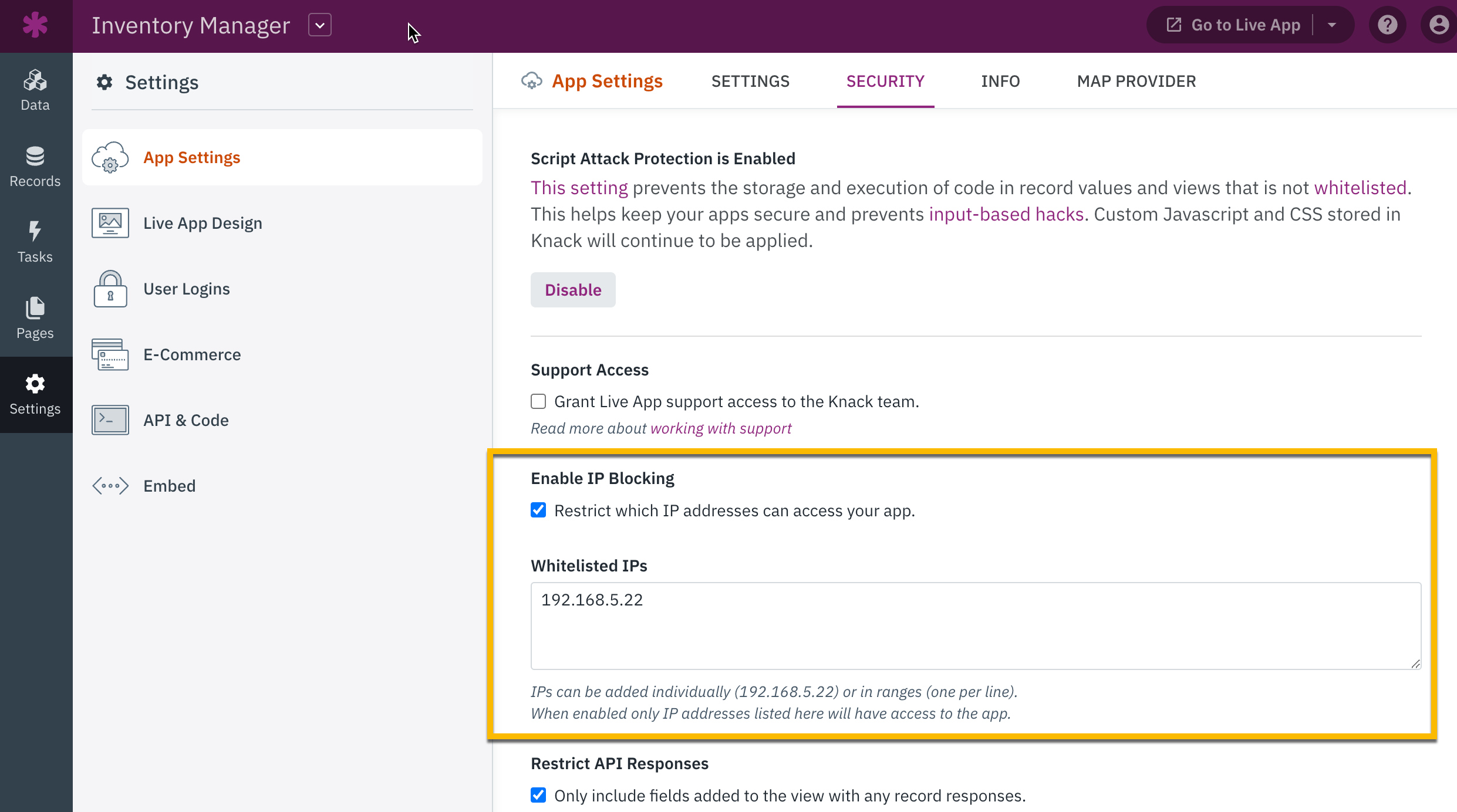Screen dimensions: 1457x812
Task: Open the Records database icon
Action: tap(35, 156)
